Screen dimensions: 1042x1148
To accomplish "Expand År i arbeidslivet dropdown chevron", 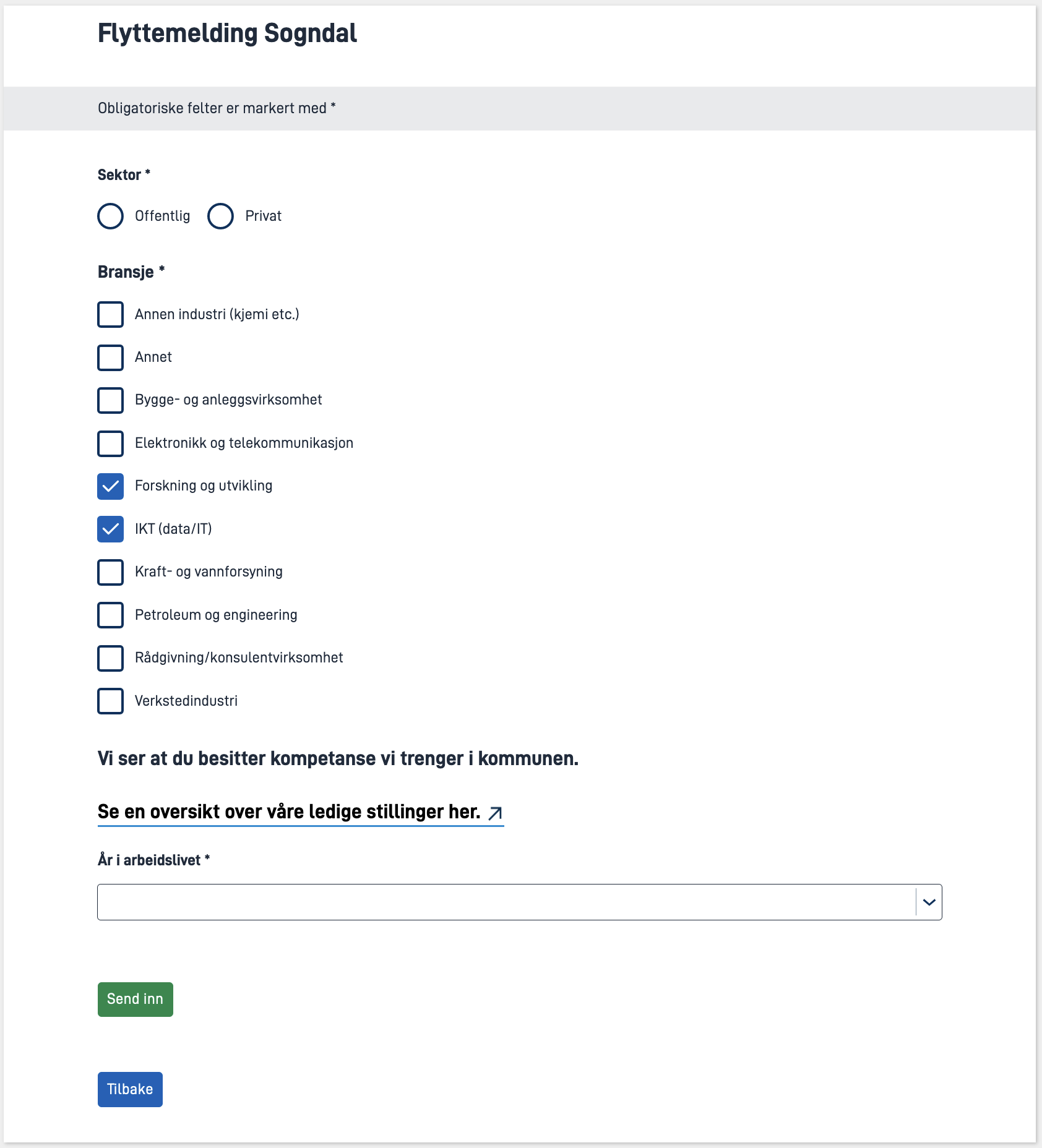I will point(929,902).
